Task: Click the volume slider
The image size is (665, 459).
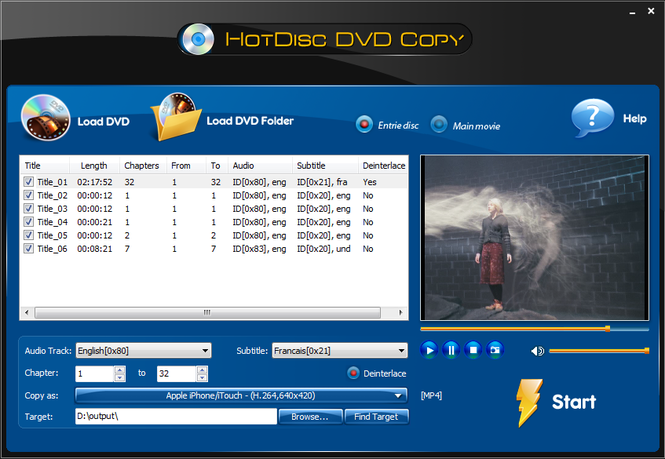Action: coord(599,351)
